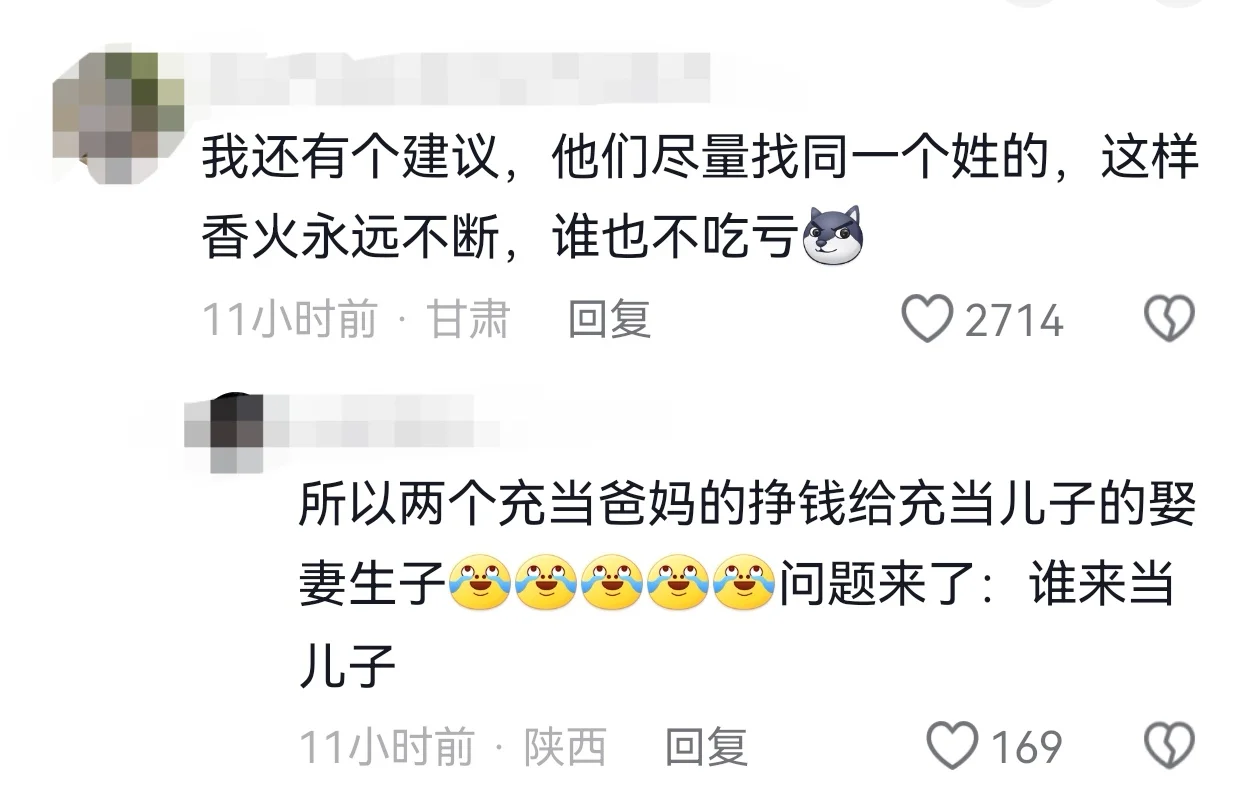1260x806 pixels.
Task: Like the comment with 2714 likes
Action: coord(927,320)
